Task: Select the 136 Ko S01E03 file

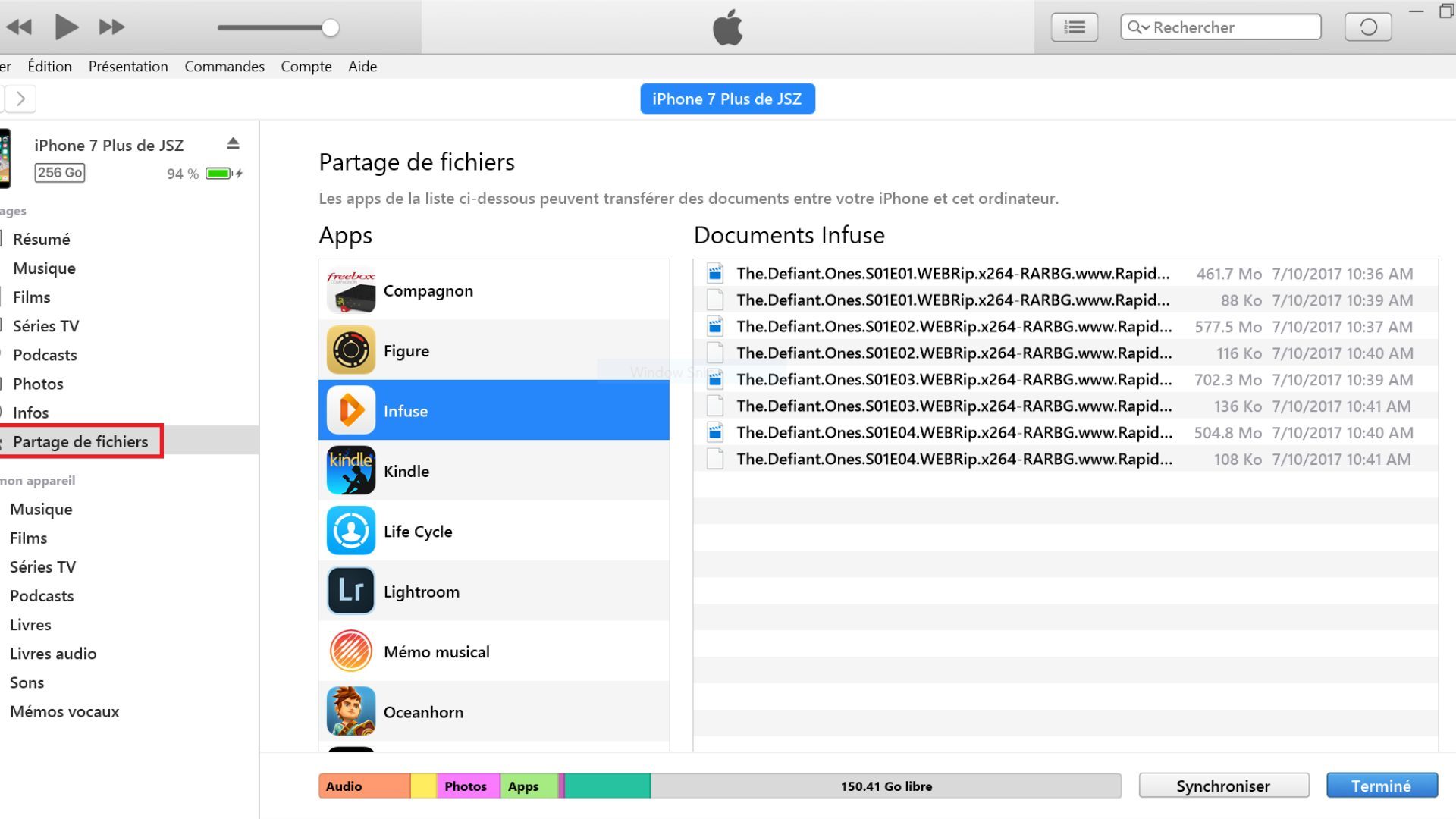Action: click(x=1065, y=406)
